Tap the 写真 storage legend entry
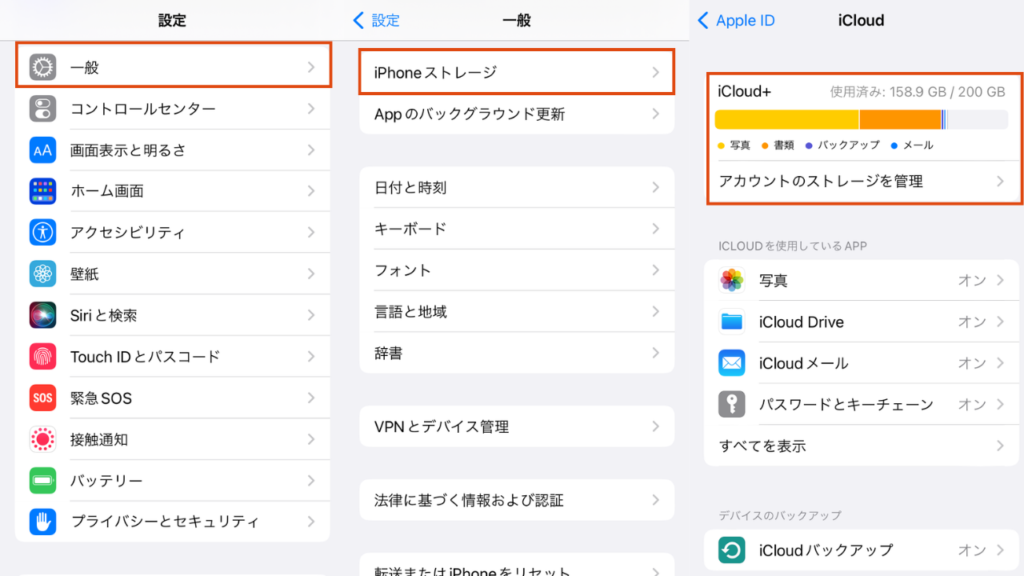Screen dimensions: 1024x576 pos(734,145)
